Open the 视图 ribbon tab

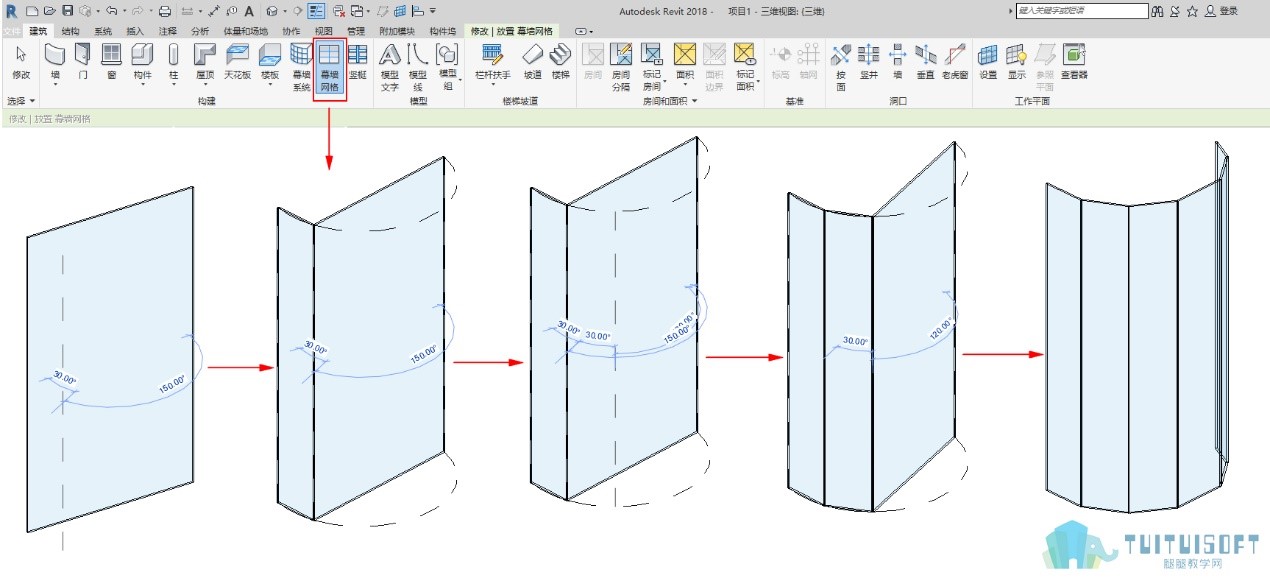(x=324, y=31)
